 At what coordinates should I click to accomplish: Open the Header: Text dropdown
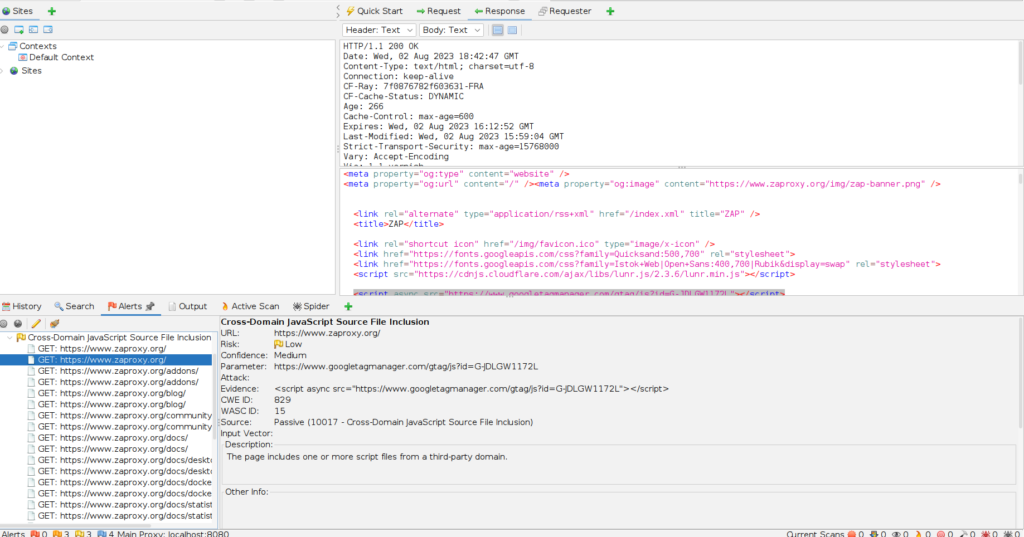(x=378, y=30)
